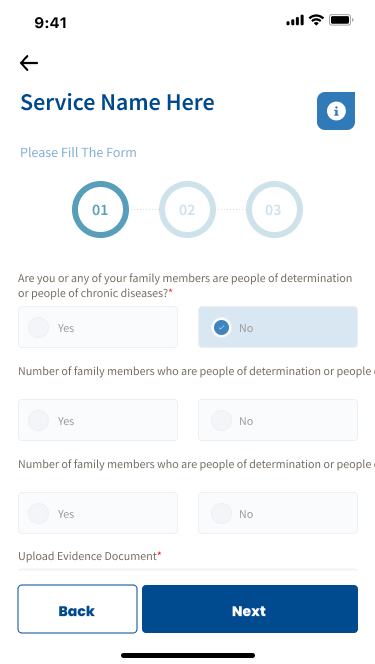This screenshot has height=664, width=375.
Task: Tap the home indicator bar
Action: tap(188, 655)
